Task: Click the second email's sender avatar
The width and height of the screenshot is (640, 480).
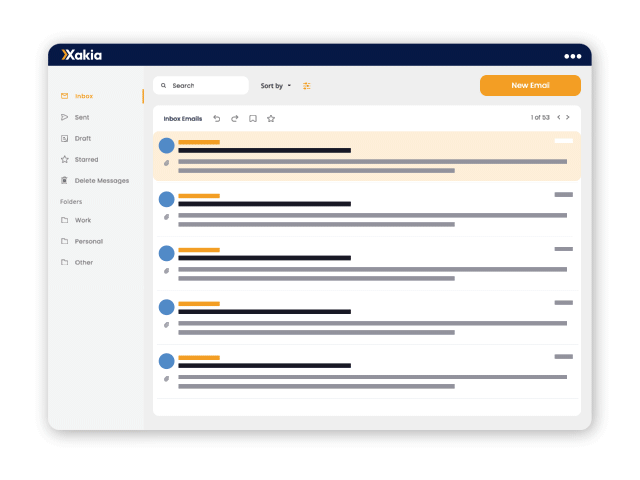Action: coord(167,199)
